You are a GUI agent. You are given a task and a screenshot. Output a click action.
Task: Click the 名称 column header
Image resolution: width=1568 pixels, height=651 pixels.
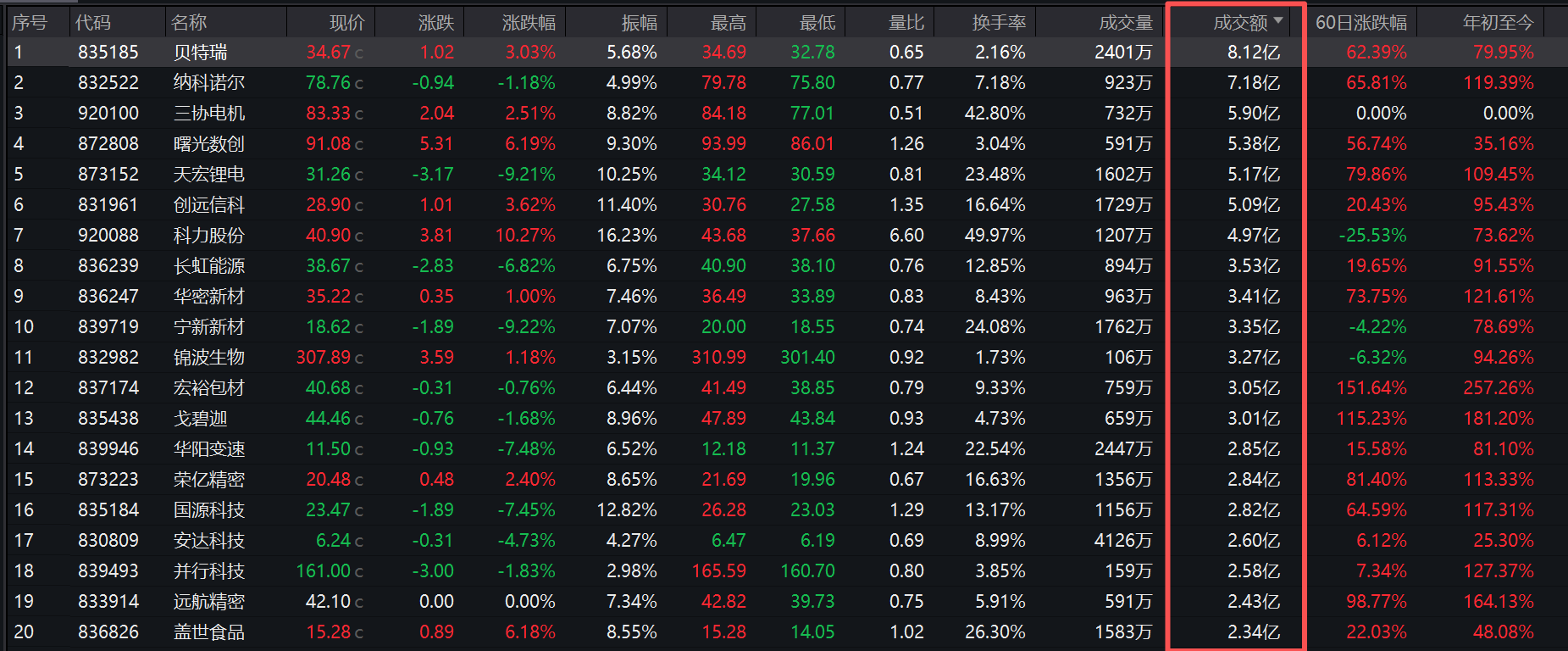[x=189, y=23]
